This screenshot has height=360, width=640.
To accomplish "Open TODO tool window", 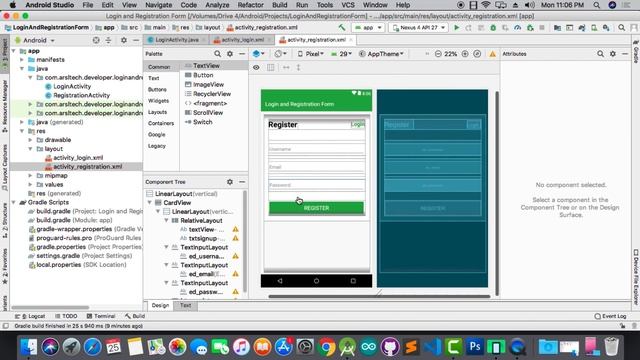I will click(66, 316).
